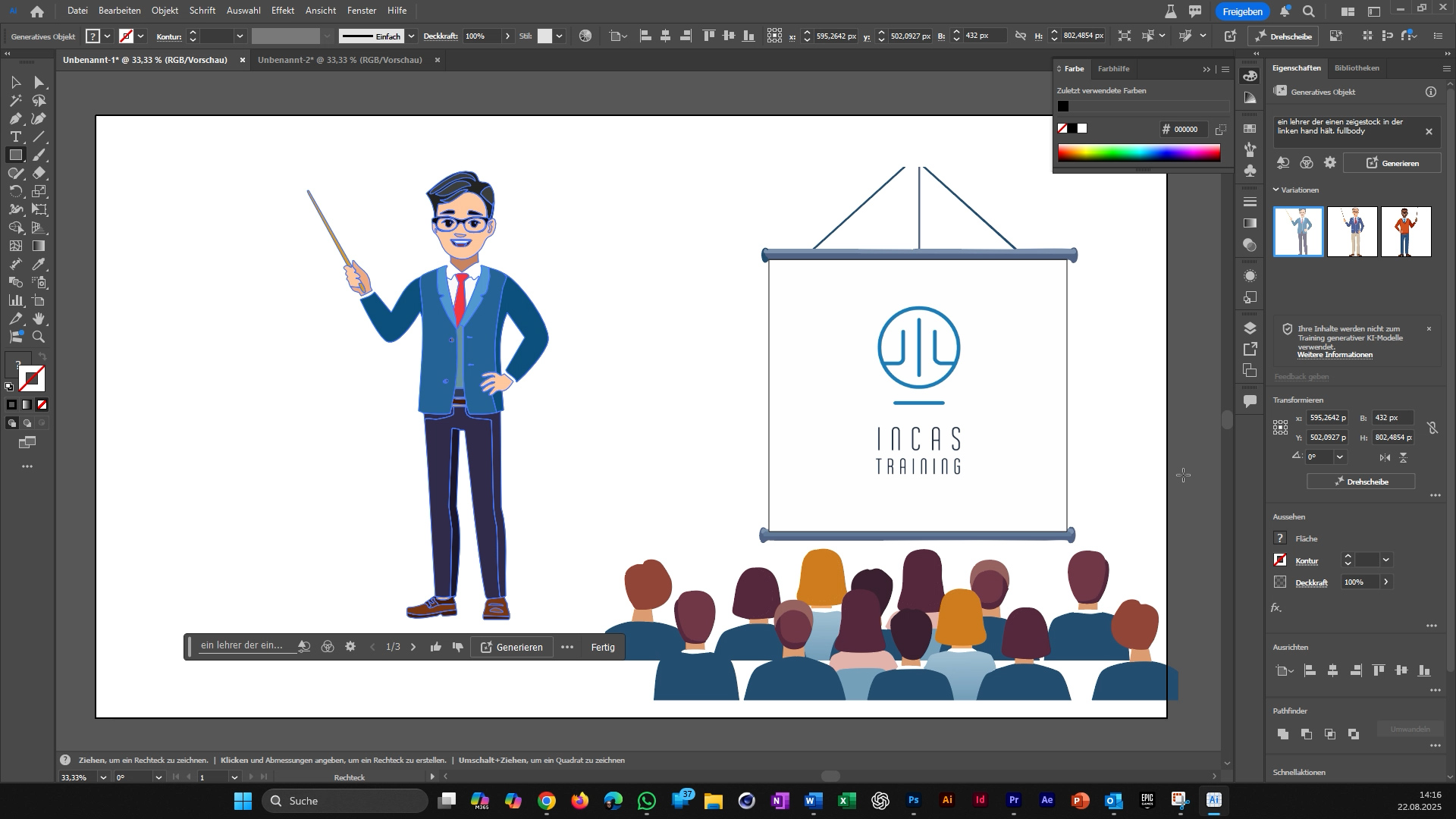Open the Excel taskbar icon
The height and width of the screenshot is (819, 1456).
coord(846,800)
